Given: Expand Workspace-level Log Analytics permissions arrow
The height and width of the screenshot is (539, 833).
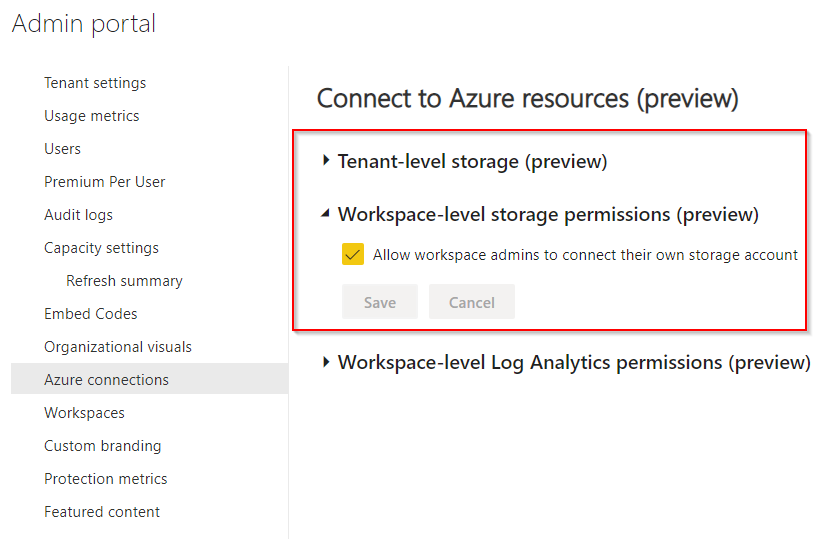Looking at the screenshot, I should point(326,362).
